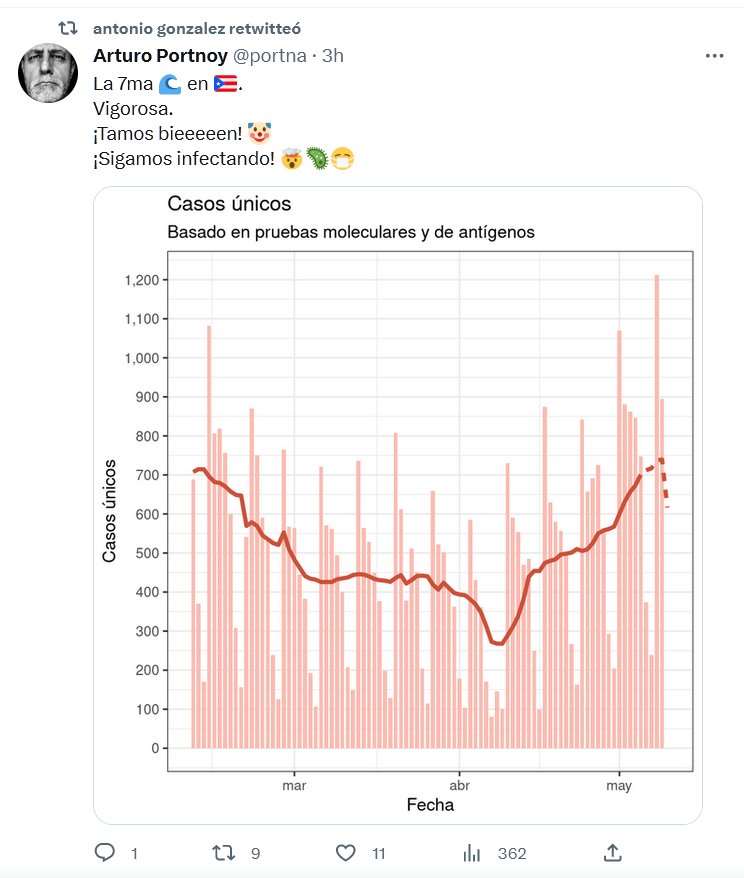
Task: Open the Casos únicos chart image
Action: click(398, 505)
